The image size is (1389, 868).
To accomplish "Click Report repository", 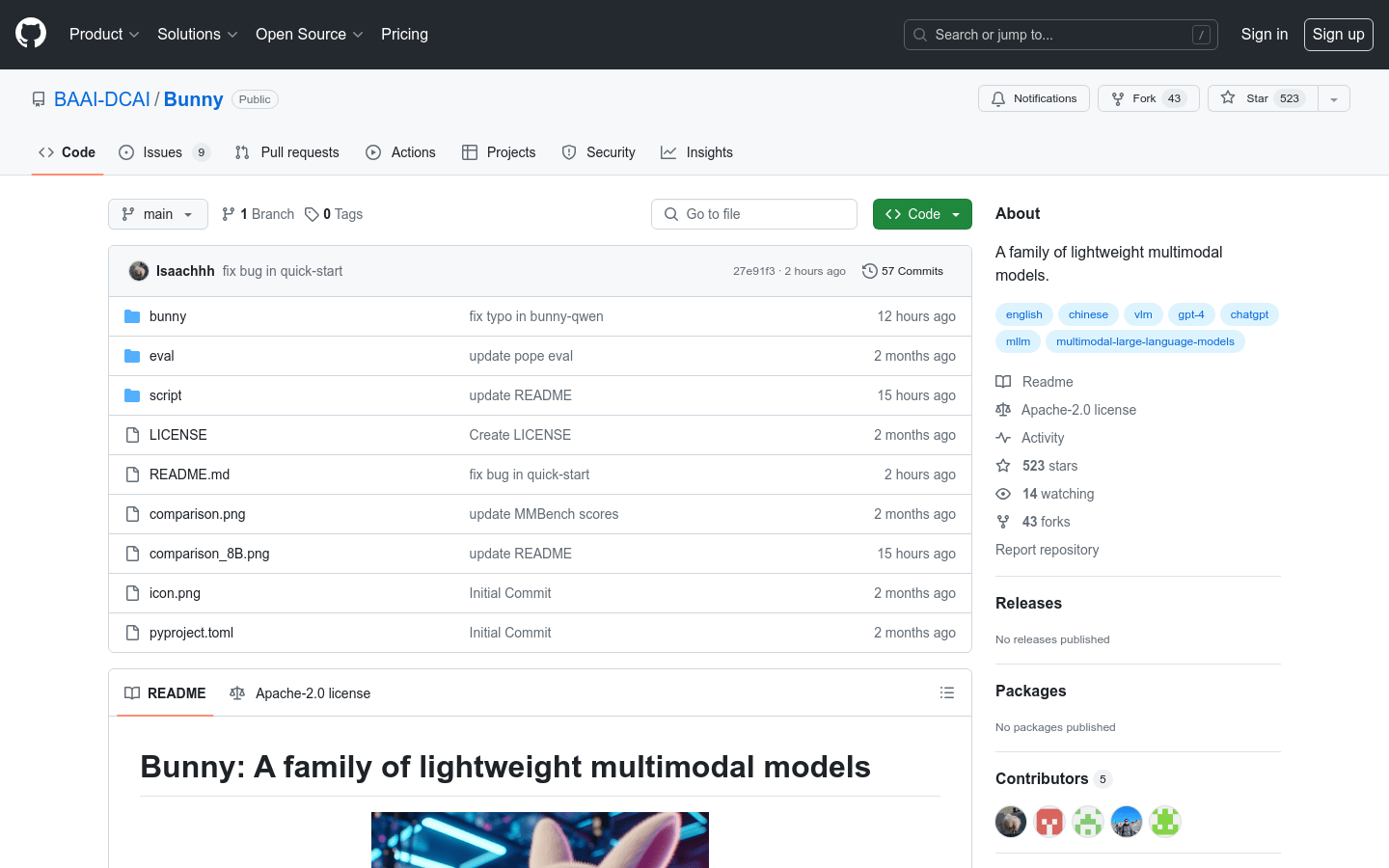I will (x=1047, y=550).
